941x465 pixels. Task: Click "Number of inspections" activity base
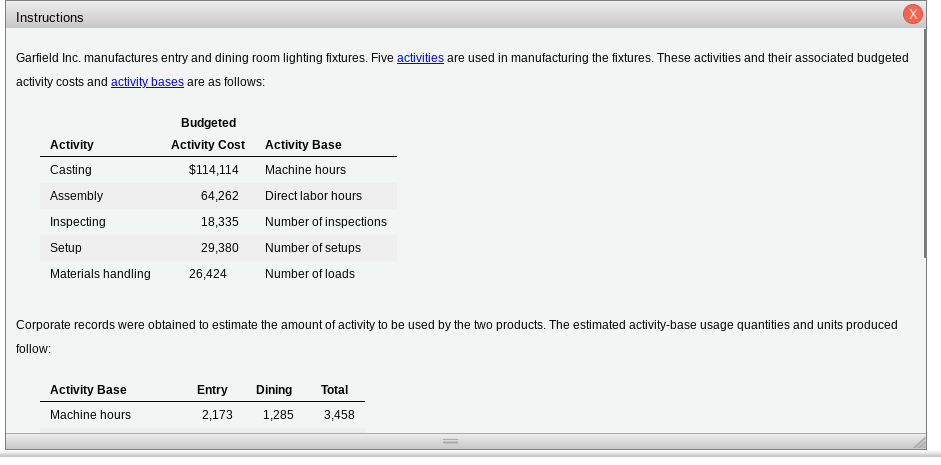point(326,222)
